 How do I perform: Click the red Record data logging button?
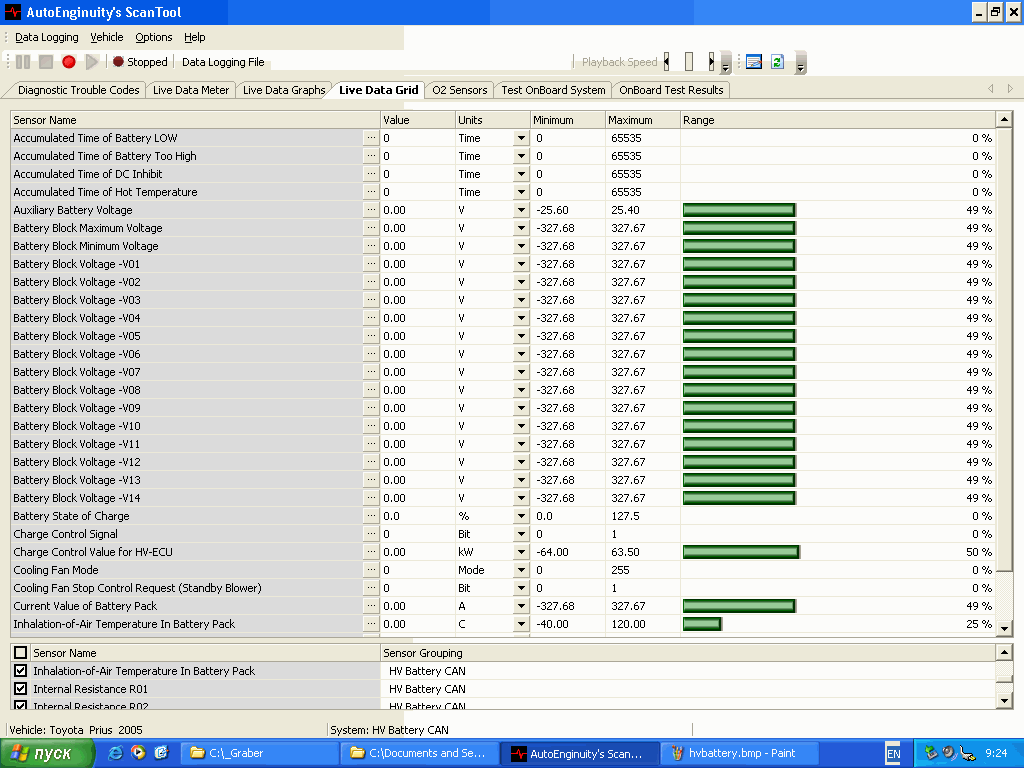click(69, 62)
